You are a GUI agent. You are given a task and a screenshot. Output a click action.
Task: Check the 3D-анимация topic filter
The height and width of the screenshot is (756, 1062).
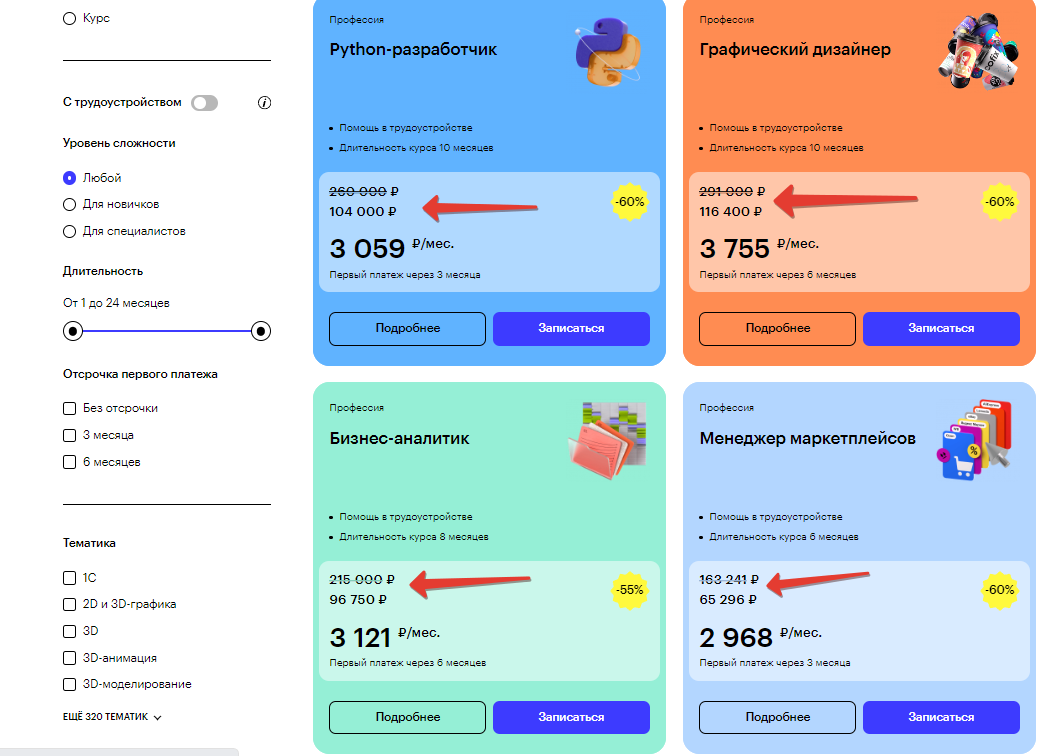(68, 657)
